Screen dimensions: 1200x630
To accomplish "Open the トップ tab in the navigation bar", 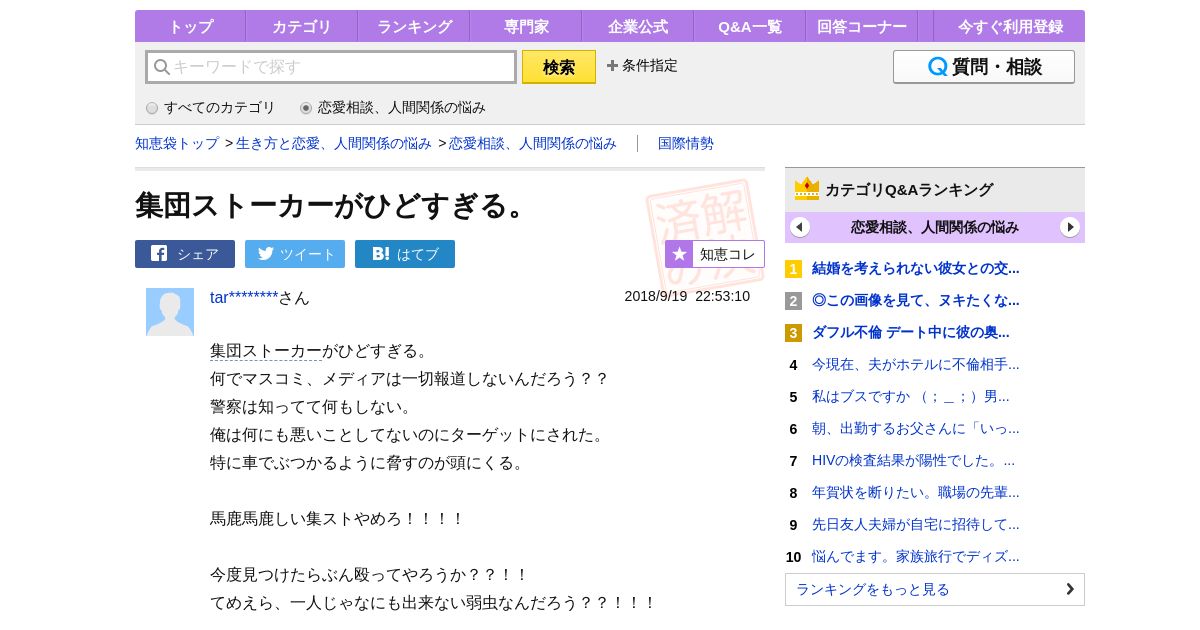I will point(190,26).
